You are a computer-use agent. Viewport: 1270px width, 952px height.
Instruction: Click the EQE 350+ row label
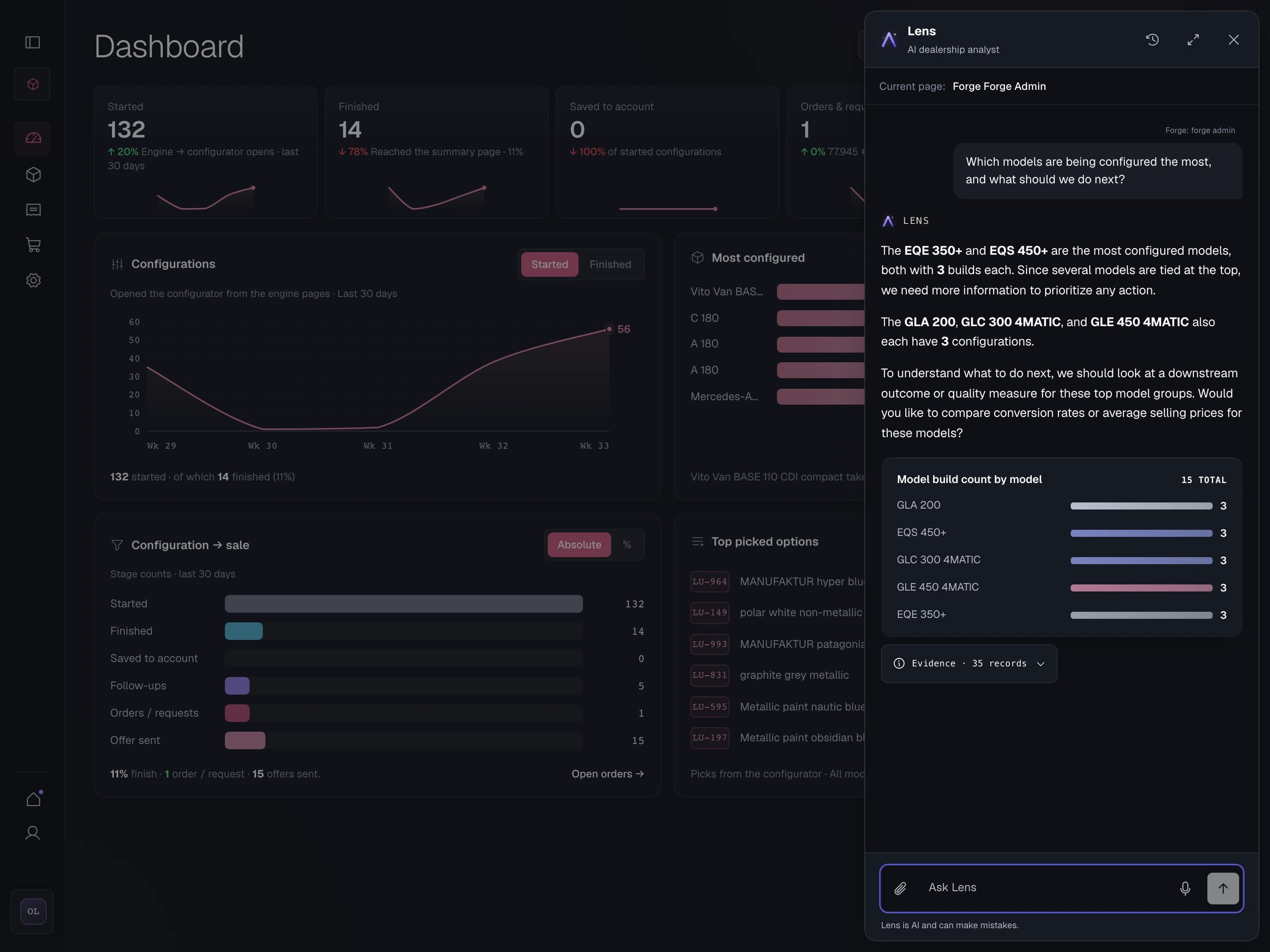pos(922,614)
